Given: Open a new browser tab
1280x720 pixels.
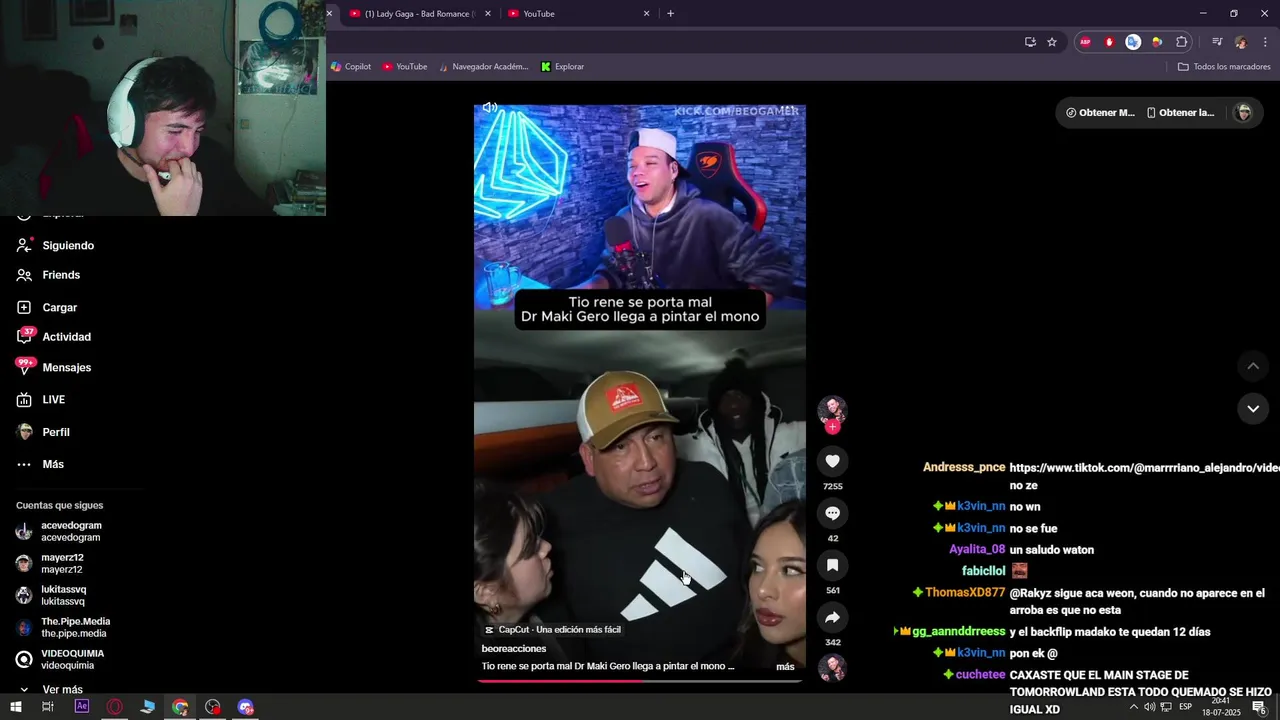Looking at the screenshot, I should point(670,13).
